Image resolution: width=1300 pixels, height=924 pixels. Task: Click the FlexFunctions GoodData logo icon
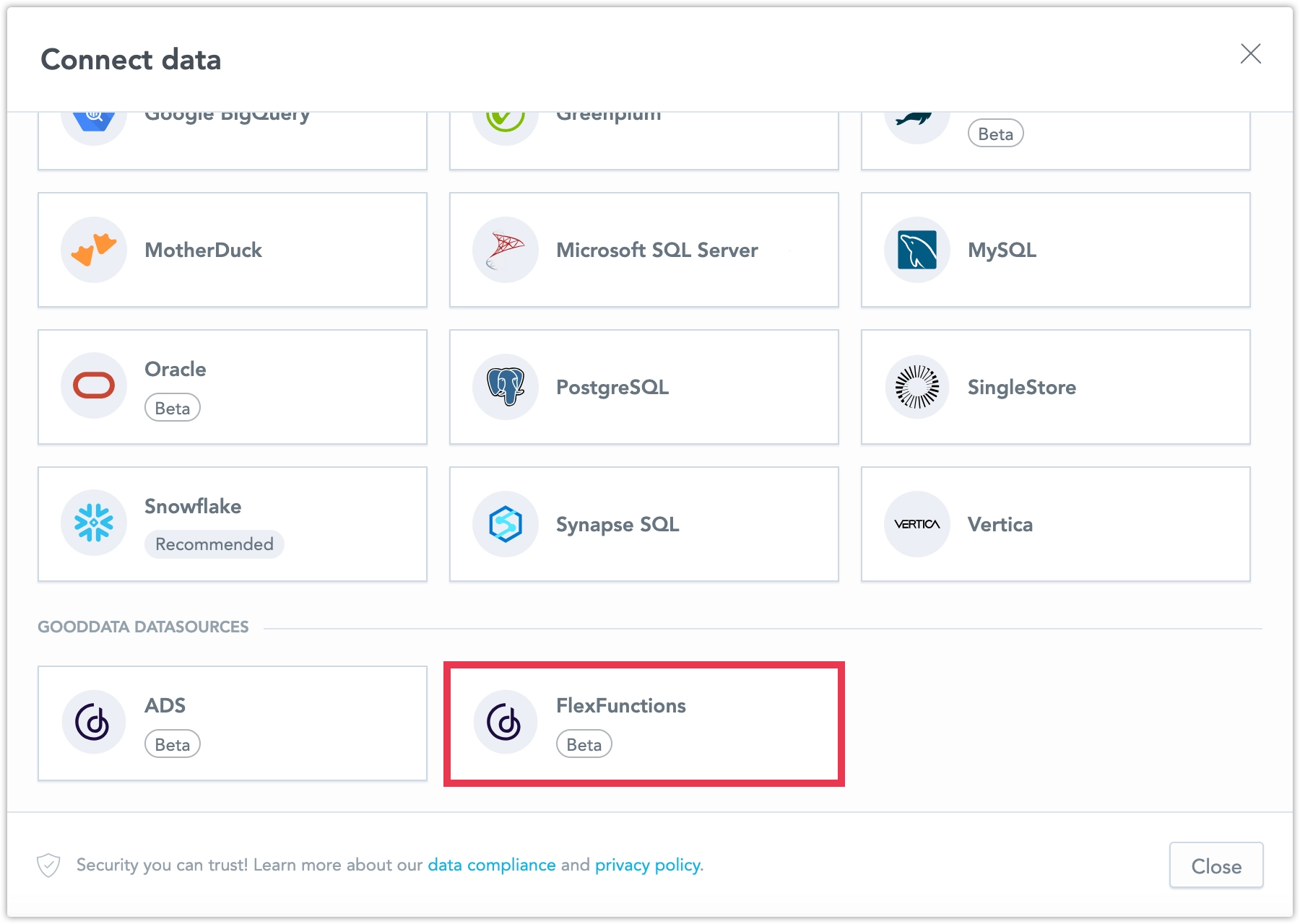pyautogui.click(x=506, y=722)
